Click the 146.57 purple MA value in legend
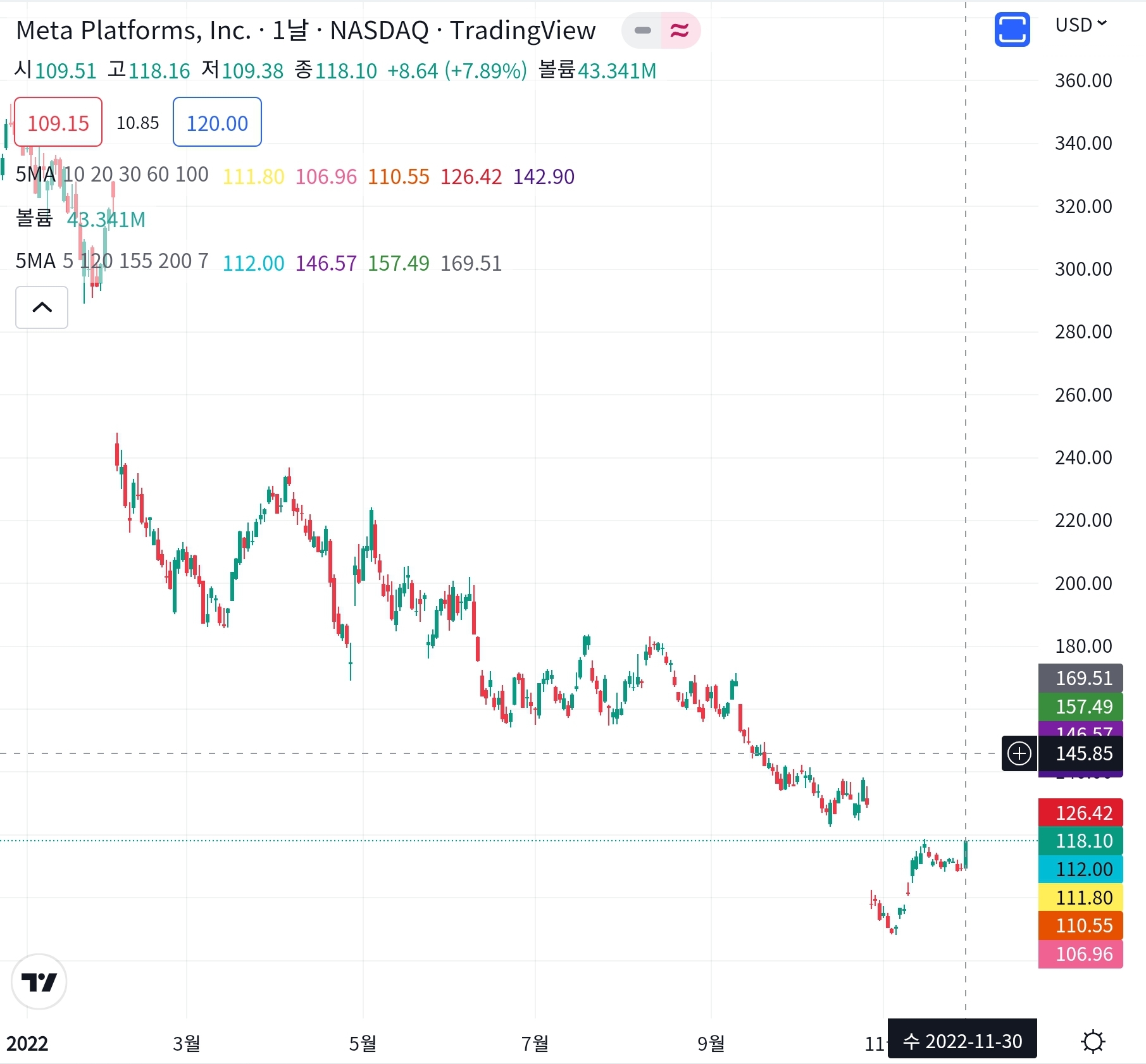 [x=326, y=263]
